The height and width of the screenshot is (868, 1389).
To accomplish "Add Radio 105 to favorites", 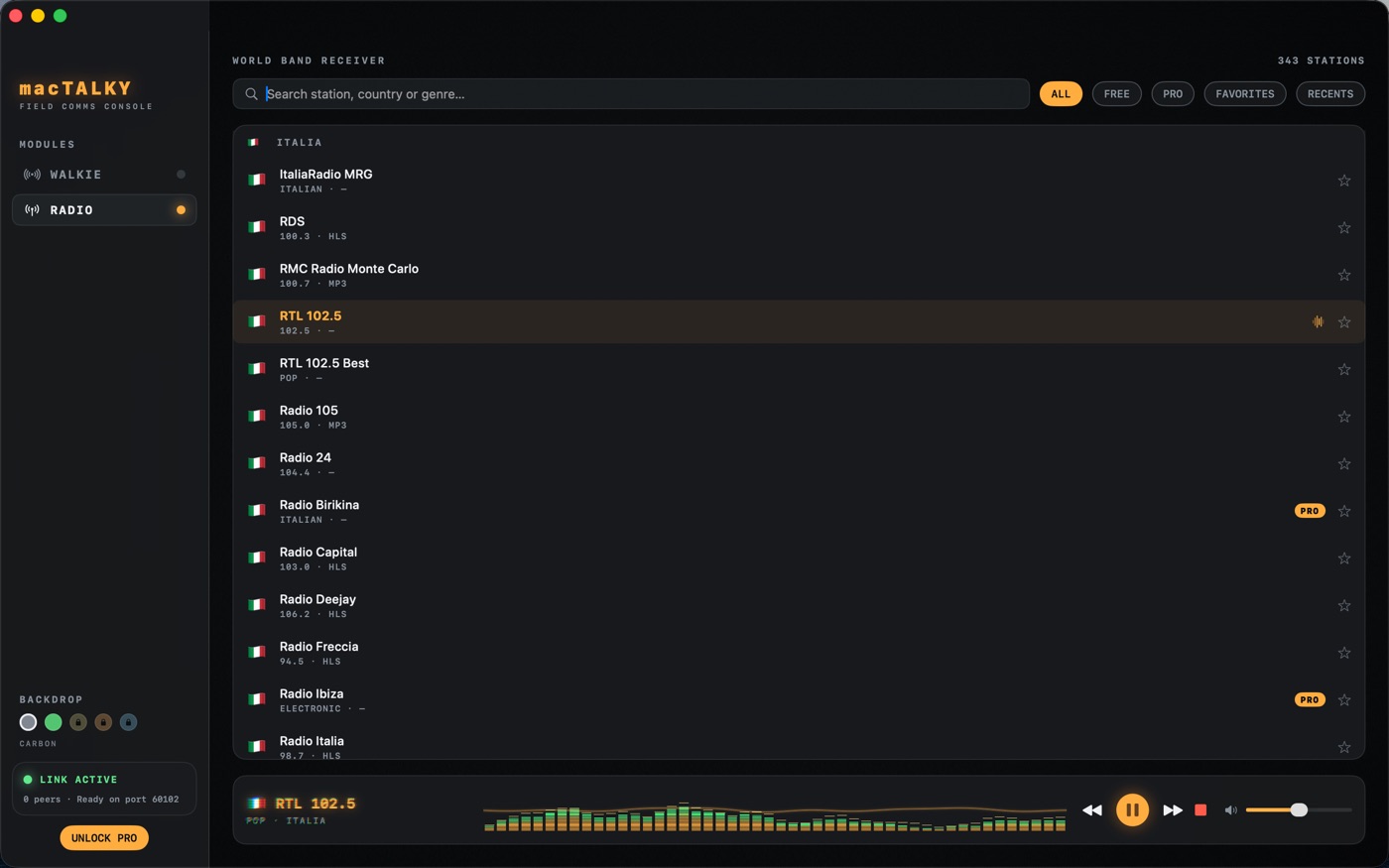I will 1344,417.
